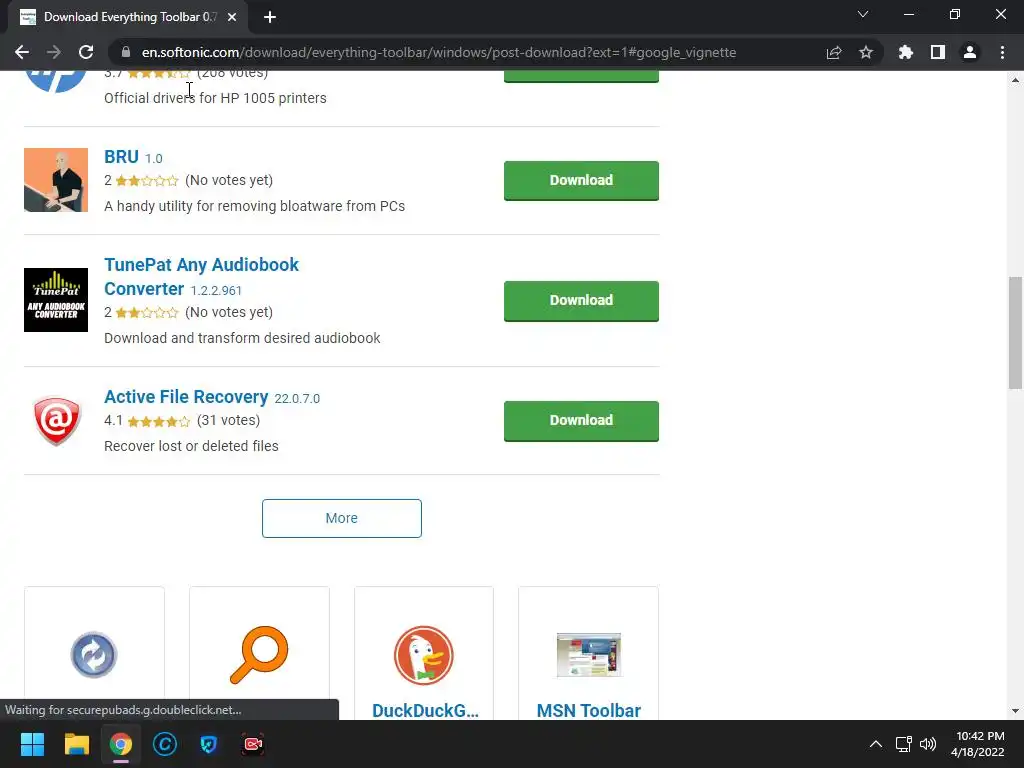Click the Active File Recovery shield icon

(56, 421)
